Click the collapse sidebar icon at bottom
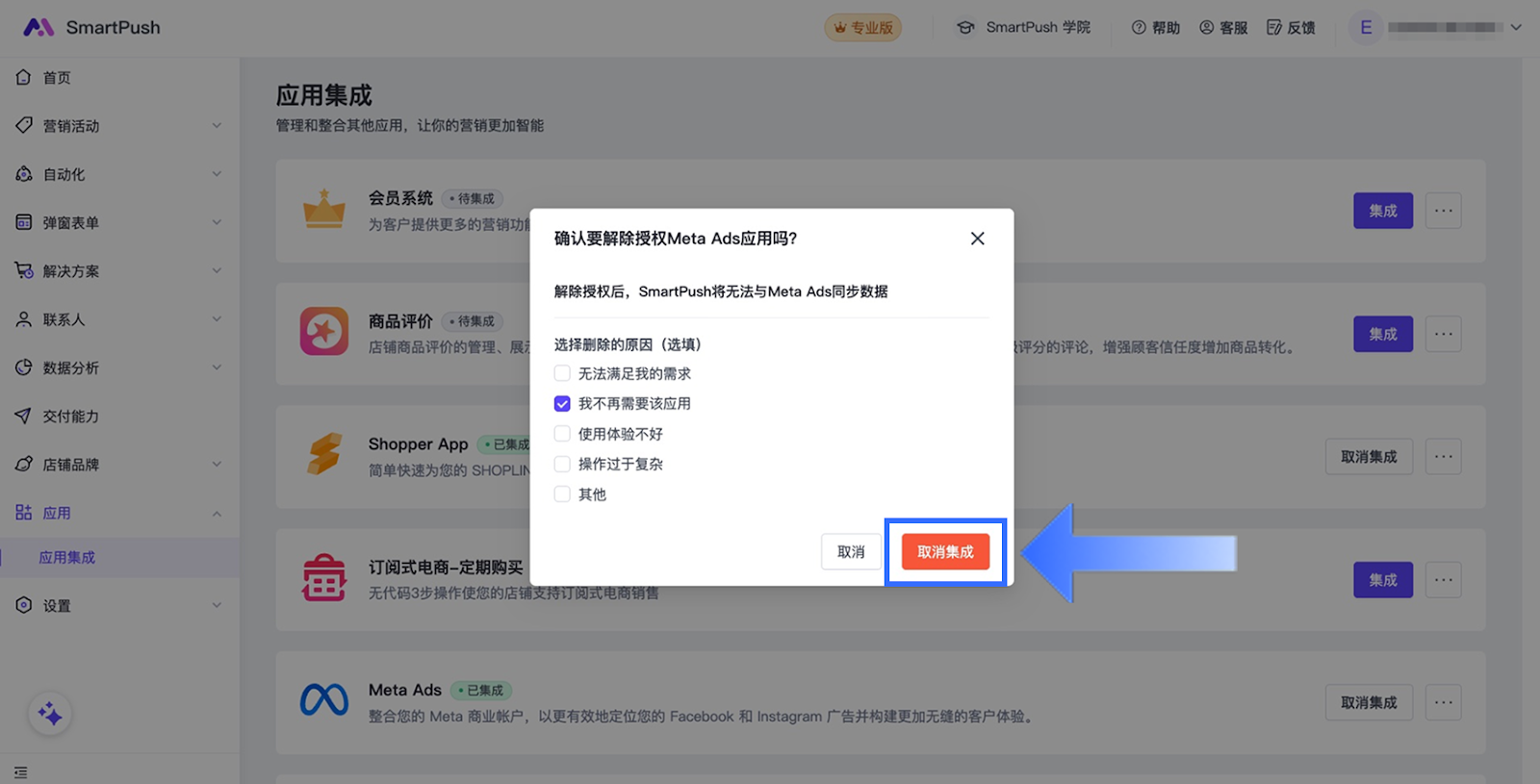Image resolution: width=1540 pixels, height=784 pixels. 21,772
